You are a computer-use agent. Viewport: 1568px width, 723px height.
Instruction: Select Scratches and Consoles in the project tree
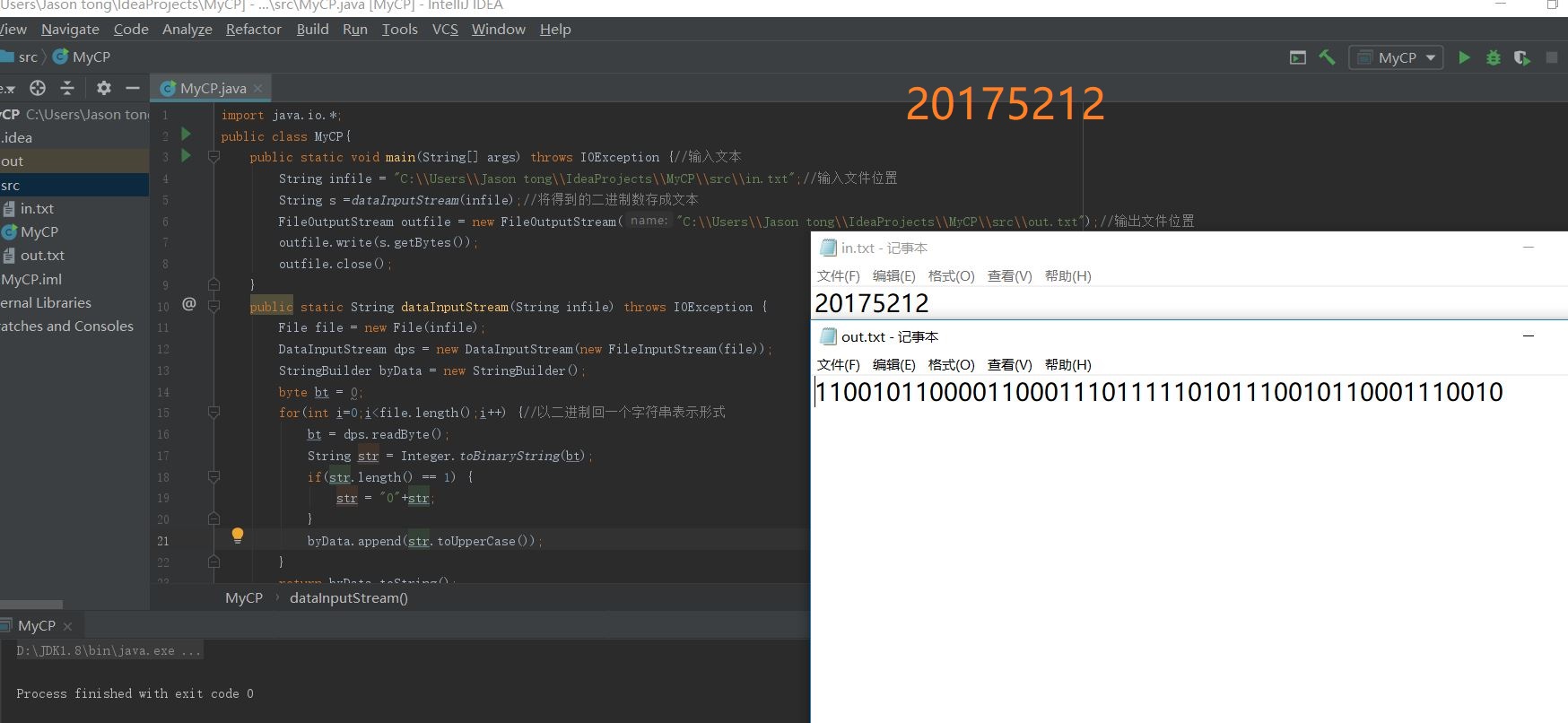click(74, 326)
